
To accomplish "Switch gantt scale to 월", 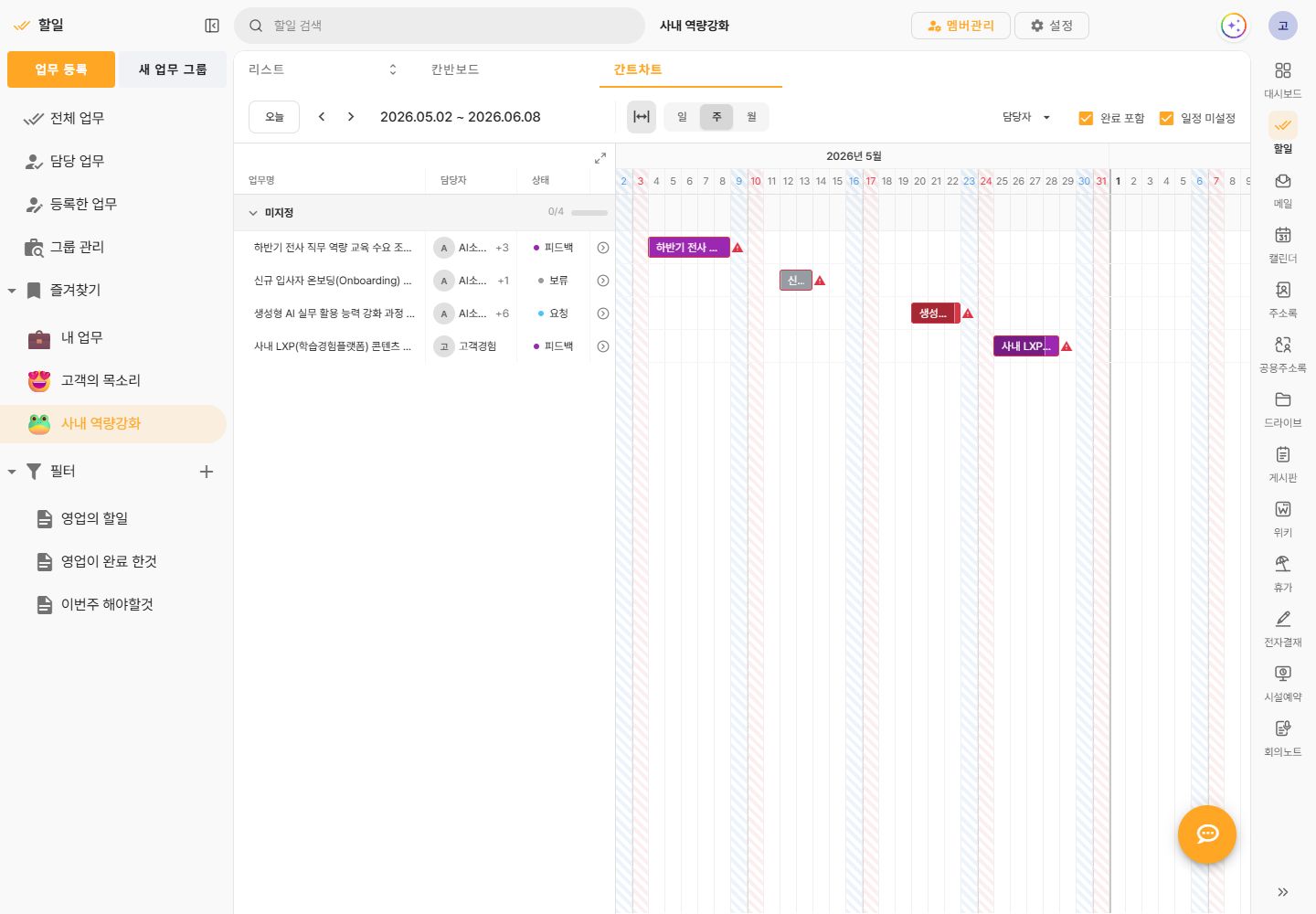I will [751, 117].
